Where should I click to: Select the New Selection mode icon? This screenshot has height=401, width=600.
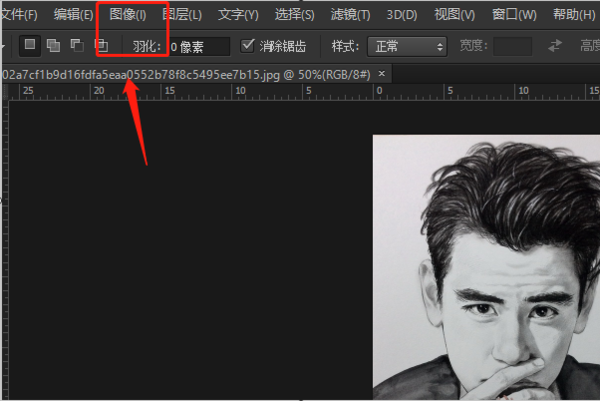(30, 46)
